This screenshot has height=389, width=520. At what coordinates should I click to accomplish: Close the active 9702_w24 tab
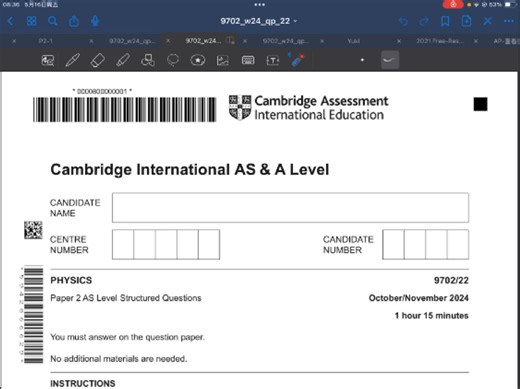tap(168, 41)
